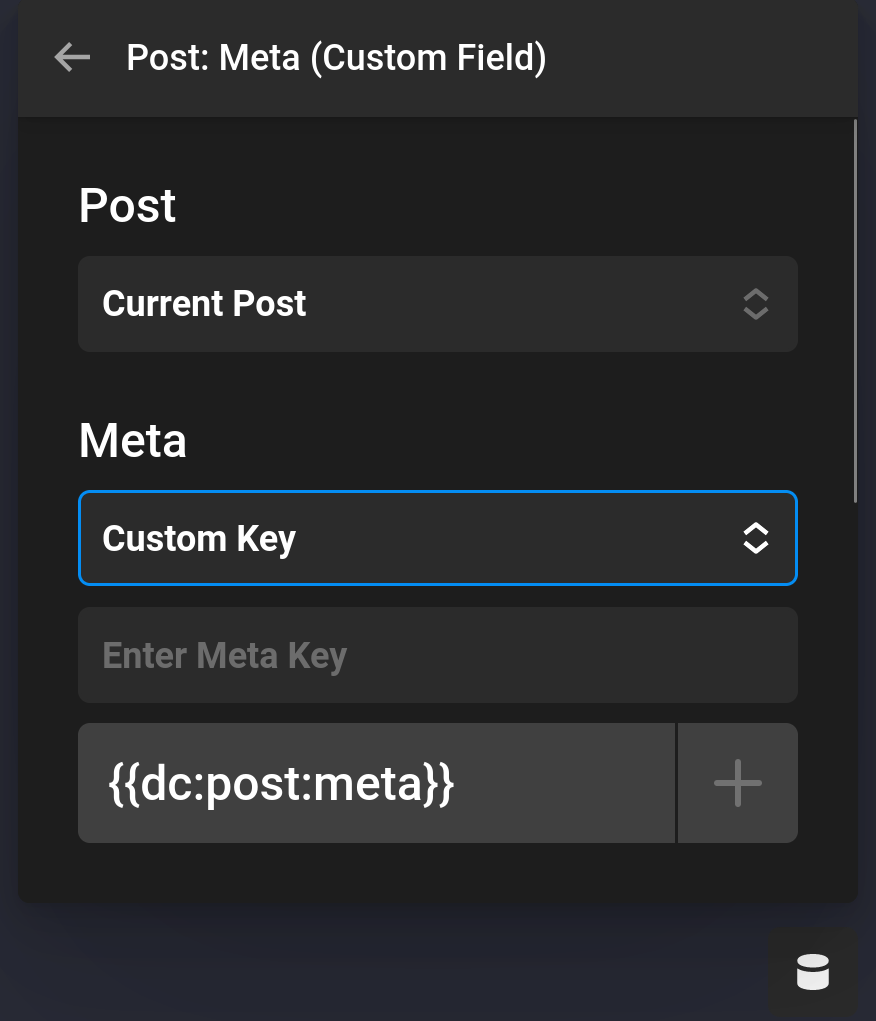Tap the left-pointing navigation arrow icon

pos(71,57)
